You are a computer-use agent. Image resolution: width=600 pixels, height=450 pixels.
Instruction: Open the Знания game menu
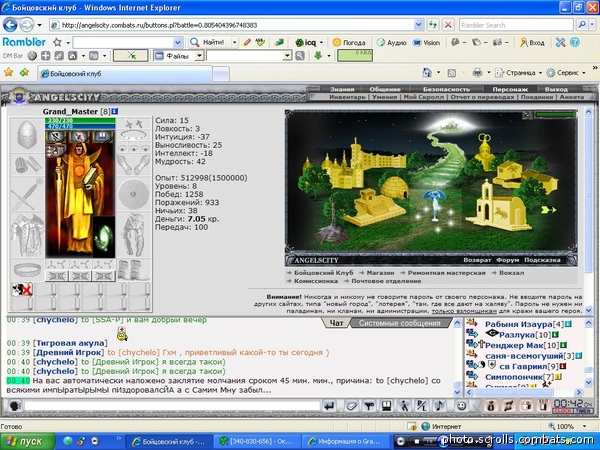coord(342,89)
